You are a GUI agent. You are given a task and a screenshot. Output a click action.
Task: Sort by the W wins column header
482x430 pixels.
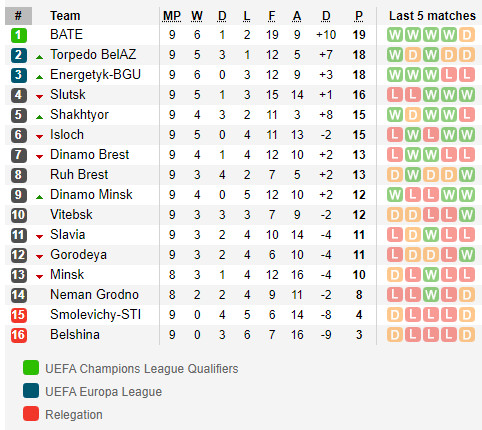point(197,16)
